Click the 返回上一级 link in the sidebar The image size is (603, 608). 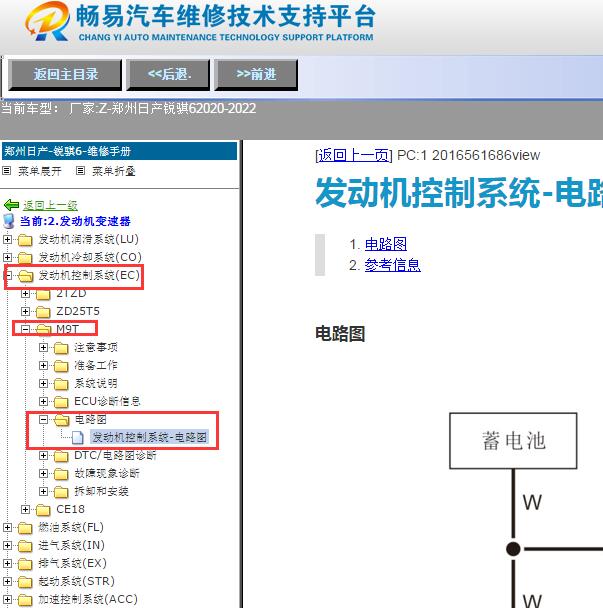point(50,205)
